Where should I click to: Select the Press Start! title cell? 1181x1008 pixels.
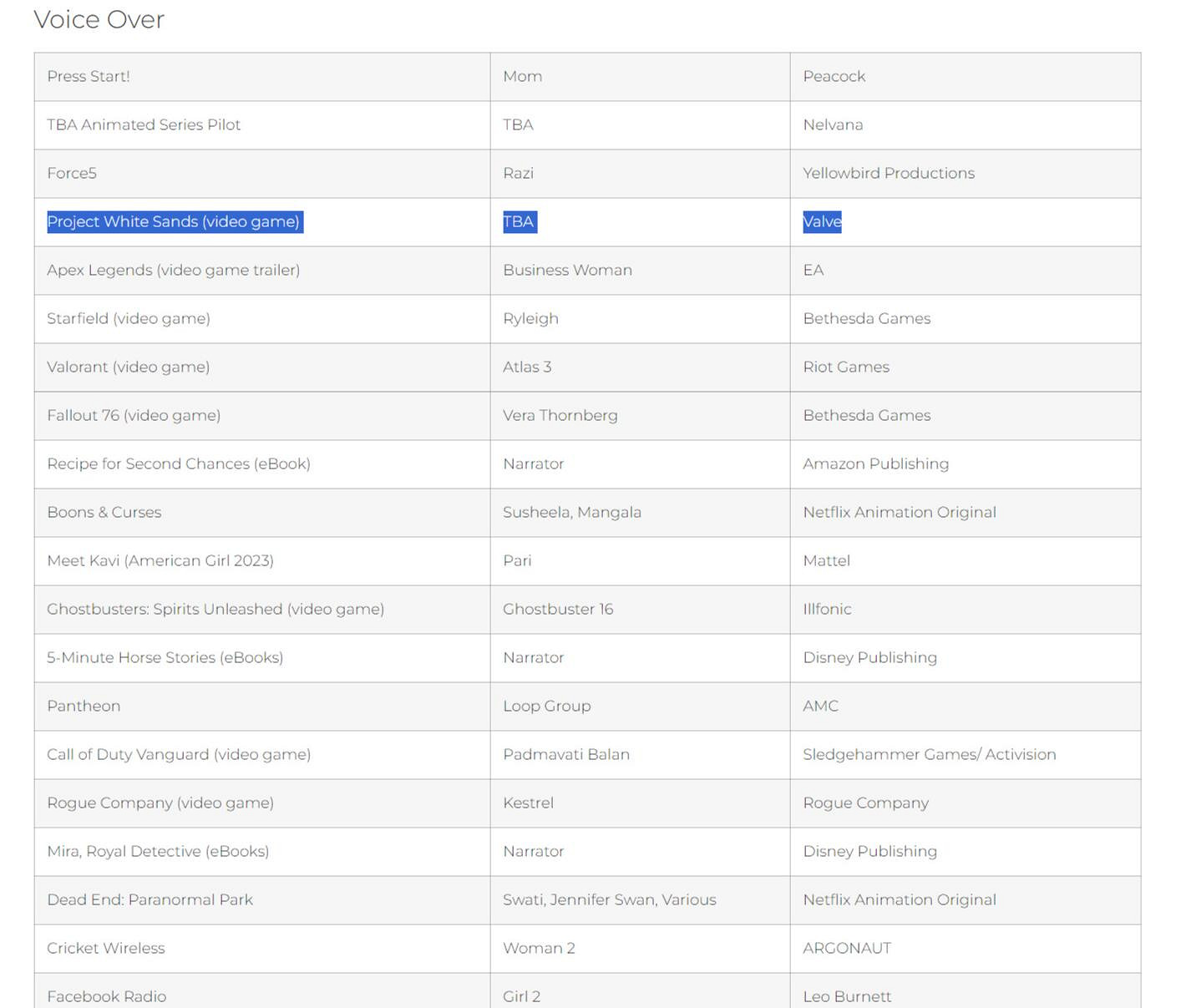[89, 76]
